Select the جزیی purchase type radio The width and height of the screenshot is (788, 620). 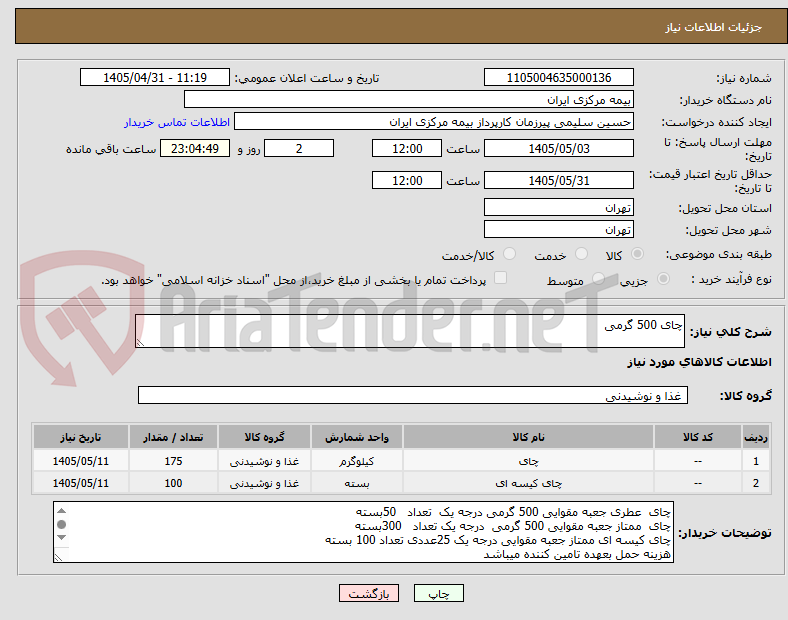pyautogui.click(x=663, y=279)
